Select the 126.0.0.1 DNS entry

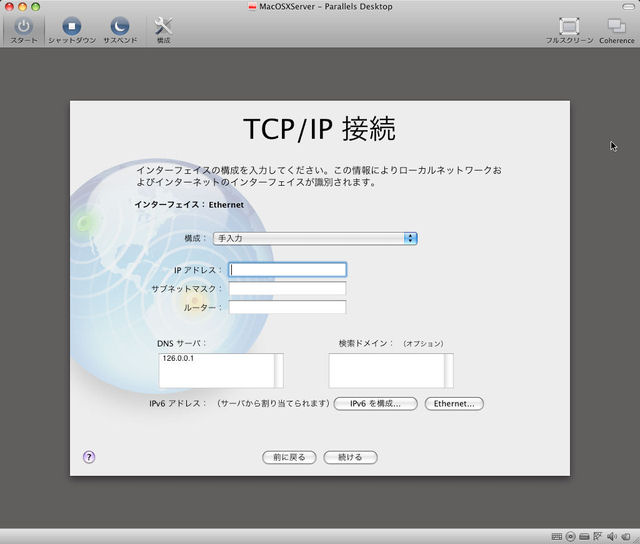pyautogui.click(x=178, y=358)
